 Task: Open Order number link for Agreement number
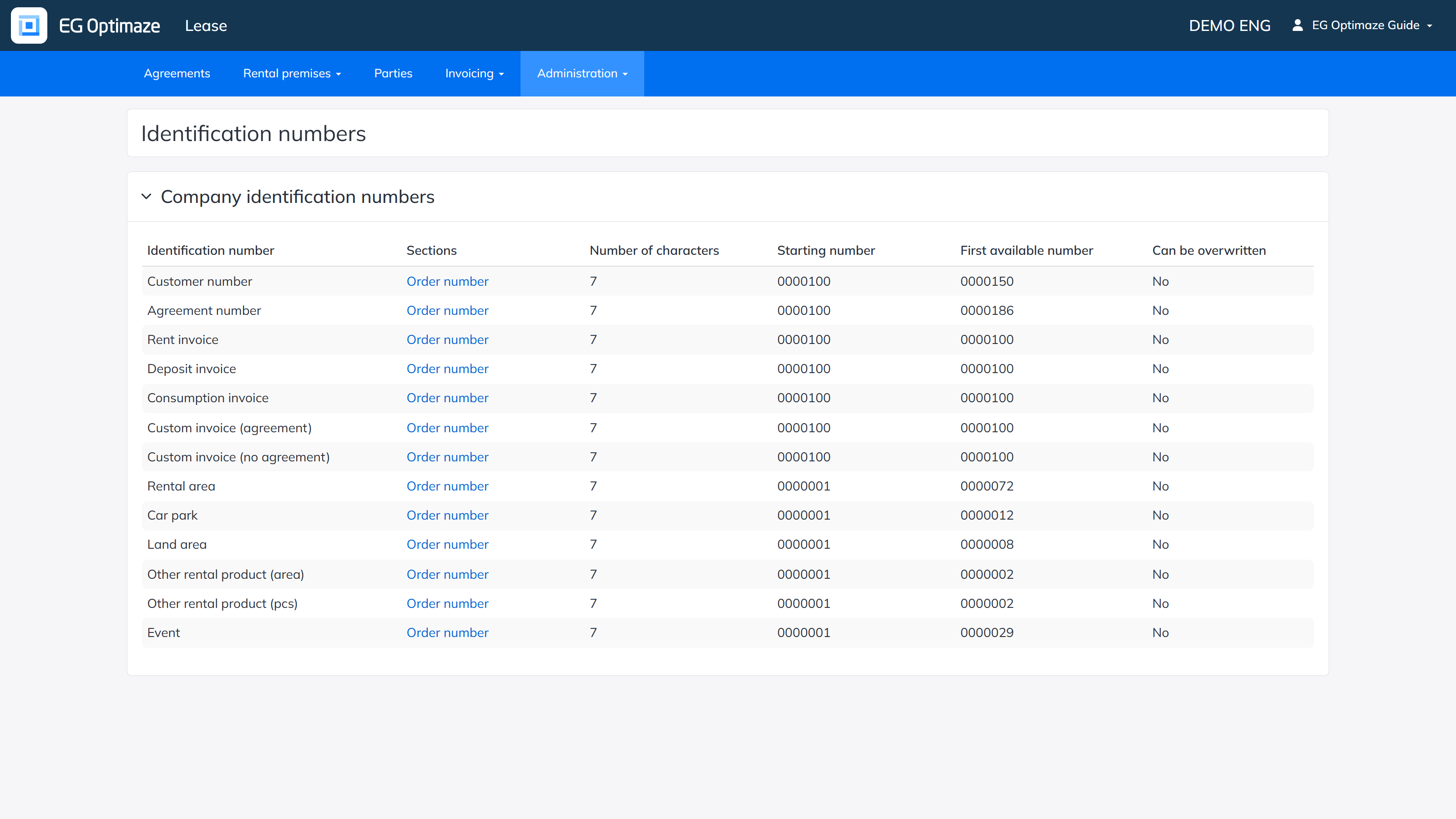pyautogui.click(x=448, y=310)
